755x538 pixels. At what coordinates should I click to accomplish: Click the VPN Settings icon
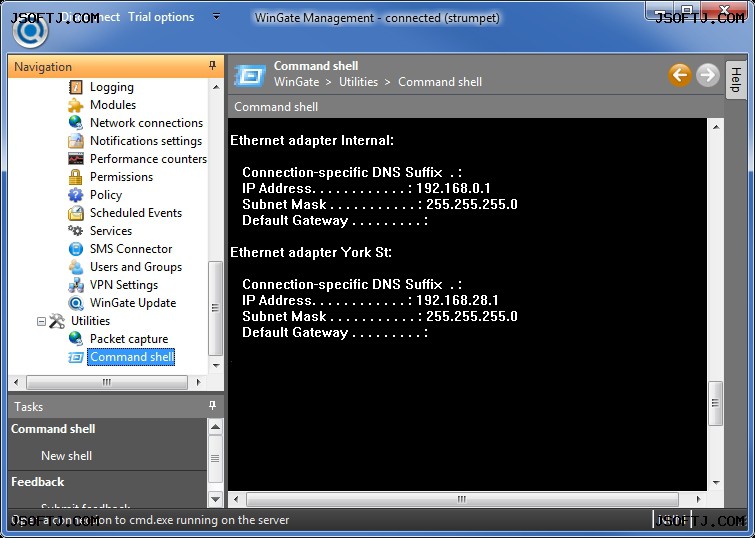point(76,285)
